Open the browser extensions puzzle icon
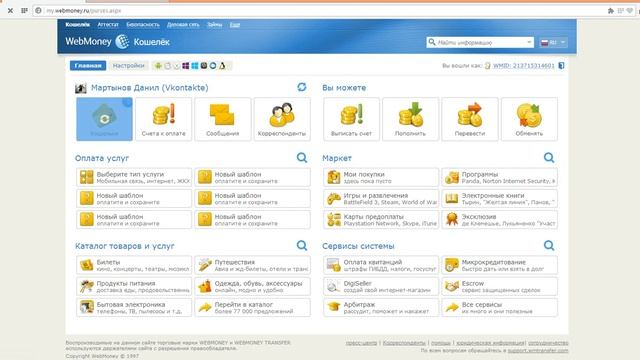640x360 pixels. coord(611,11)
